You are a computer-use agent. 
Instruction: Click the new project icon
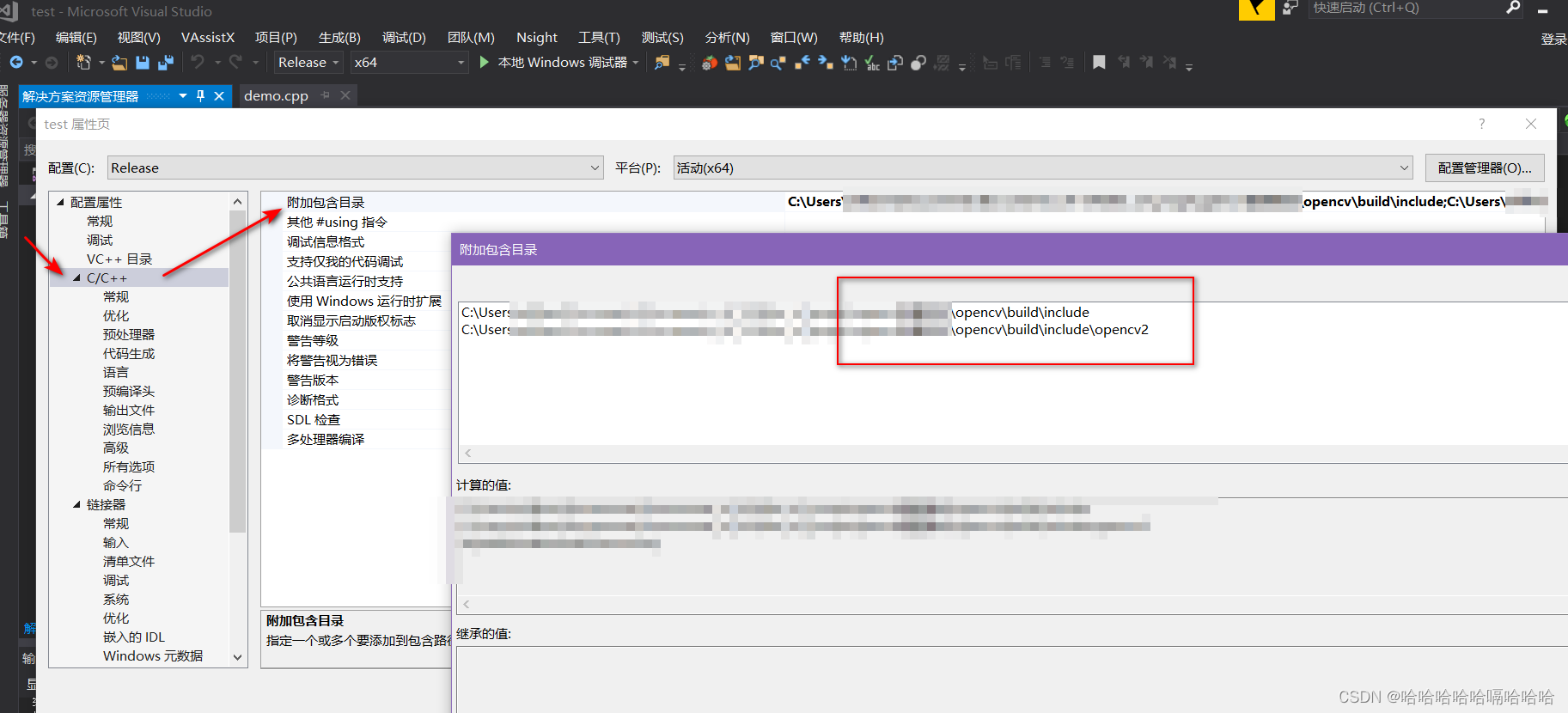point(83,62)
